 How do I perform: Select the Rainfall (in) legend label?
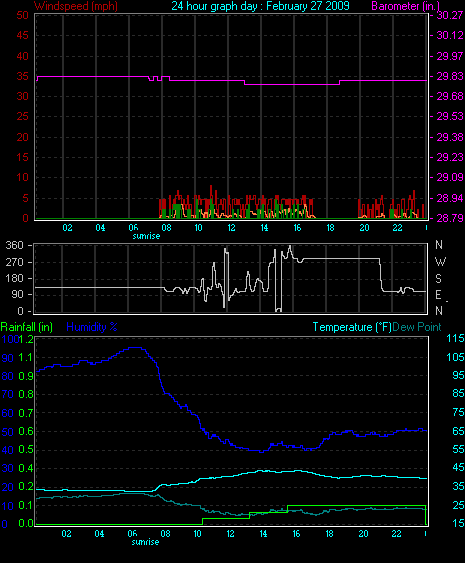point(27,327)
